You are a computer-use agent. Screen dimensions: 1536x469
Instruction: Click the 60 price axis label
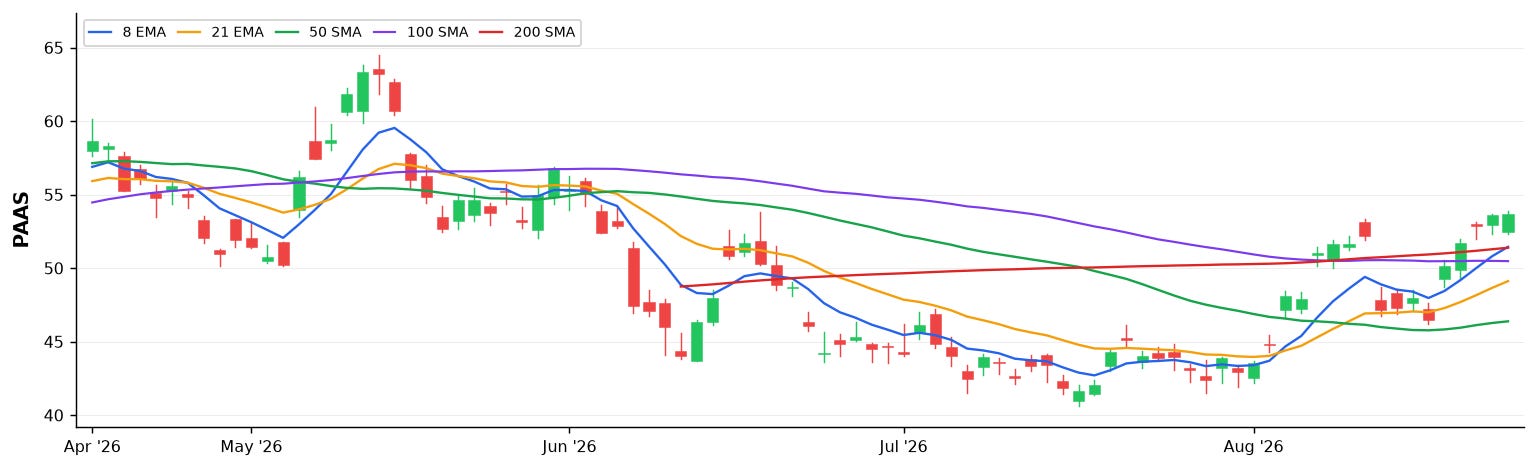(53, 122)
